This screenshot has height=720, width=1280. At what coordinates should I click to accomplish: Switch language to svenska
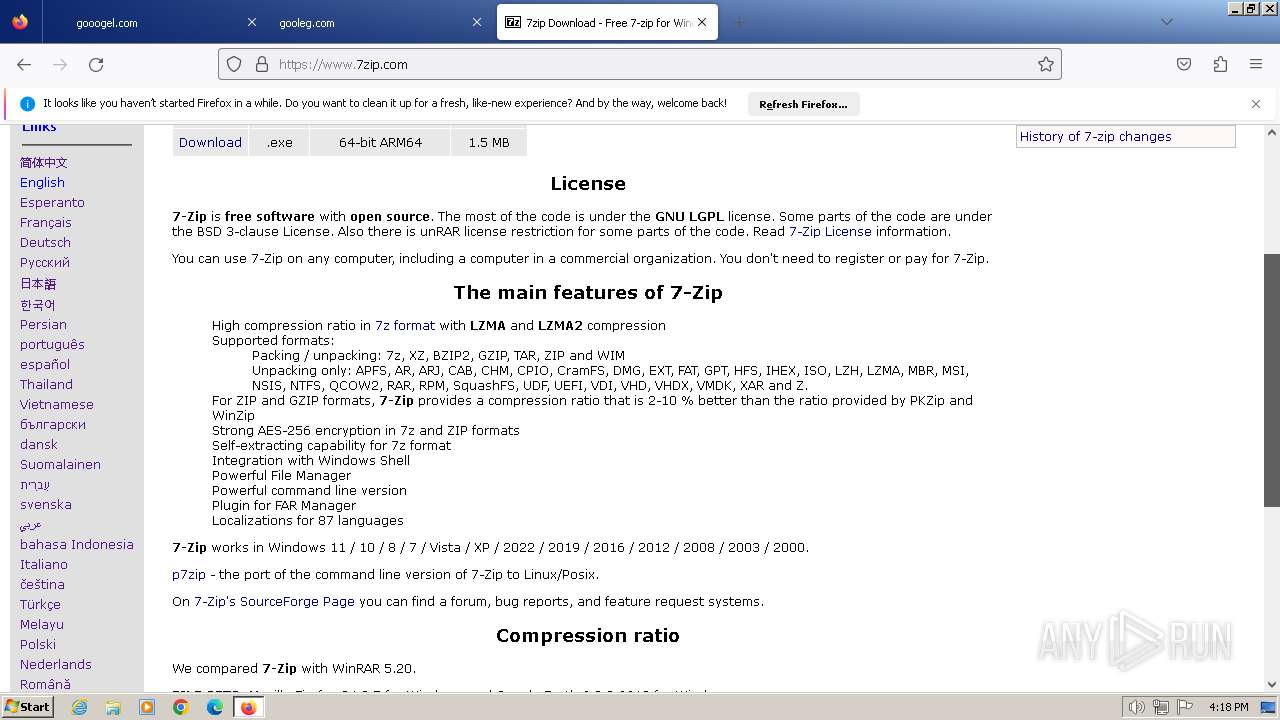click(x=46, y=504)
